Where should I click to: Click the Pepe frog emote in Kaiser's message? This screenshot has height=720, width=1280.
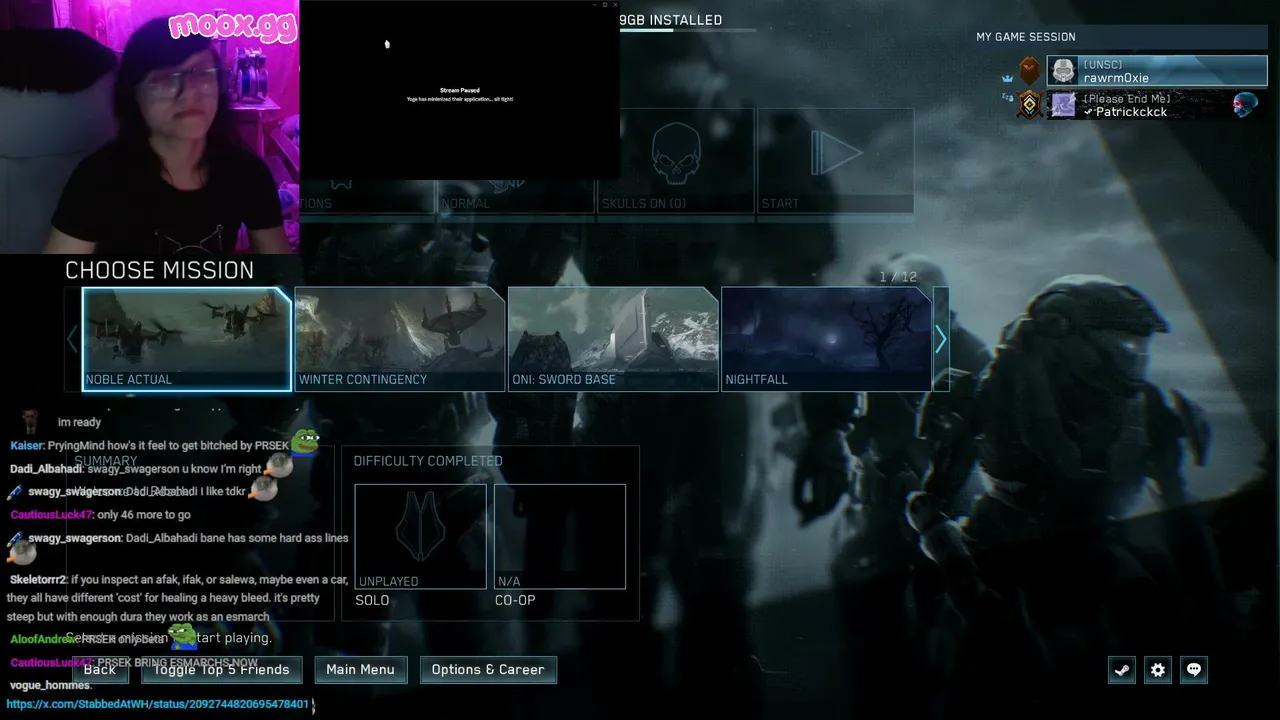click(x=304, y=442)
